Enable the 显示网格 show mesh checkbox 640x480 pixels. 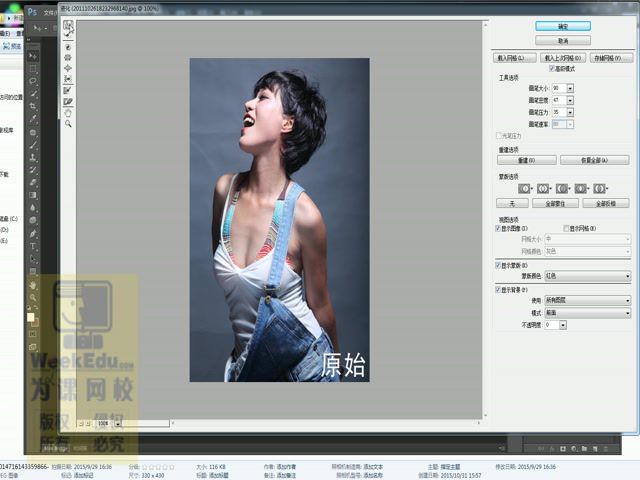point(566,228)
